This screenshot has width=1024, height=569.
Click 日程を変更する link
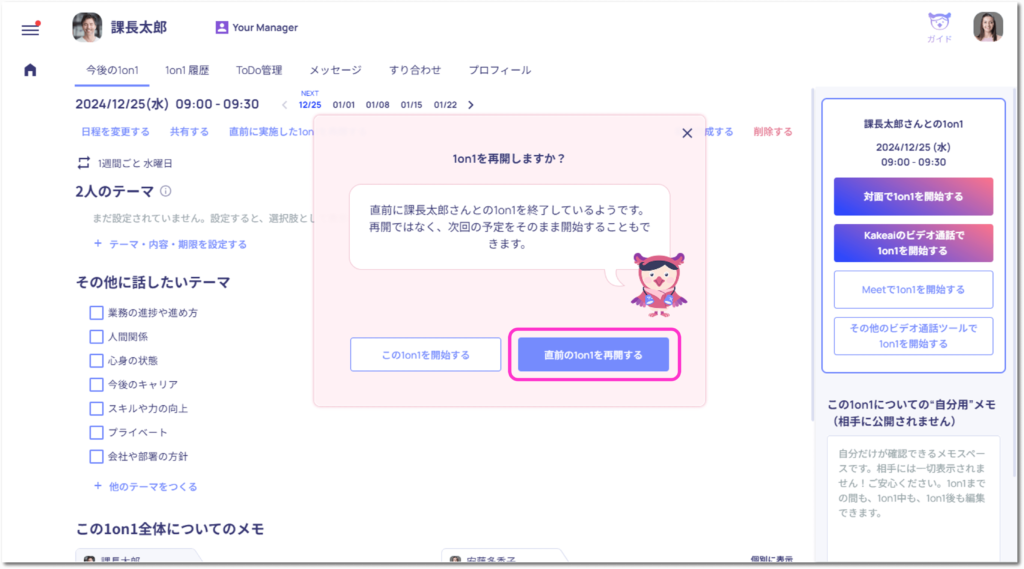[x=116, y=132]
